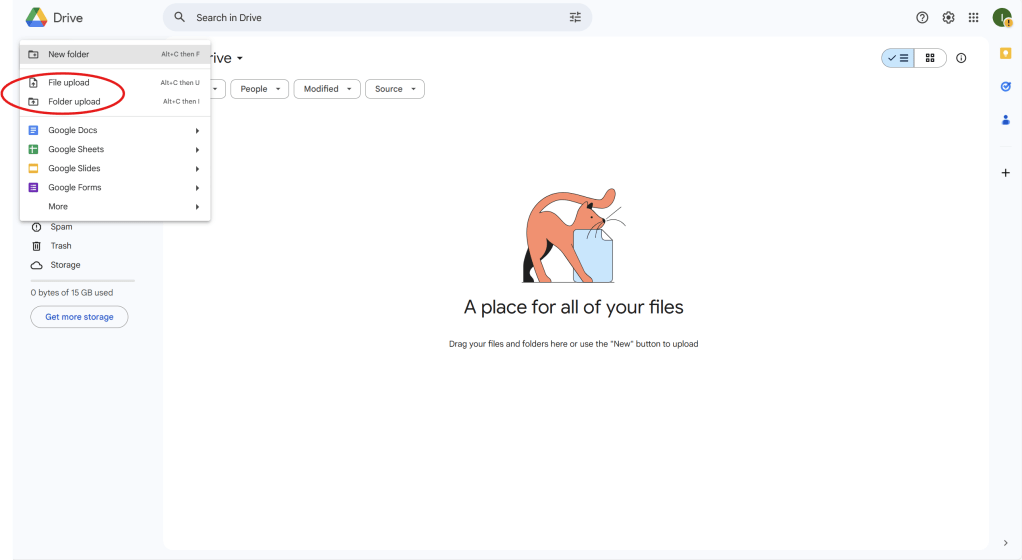1022x560 pixels.
Task: Open search filter options icon
Action: (575, 17)
